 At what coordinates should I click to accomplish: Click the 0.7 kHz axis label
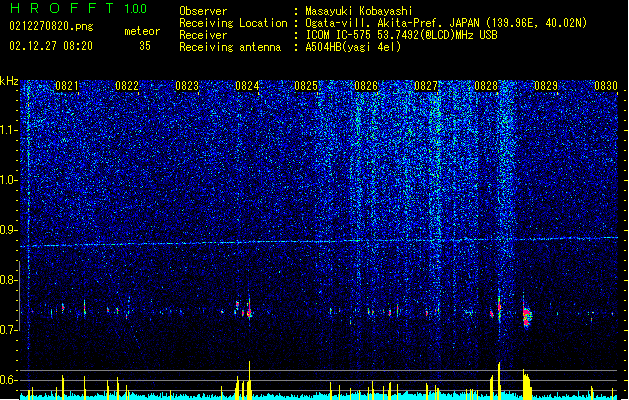(9, 329)
